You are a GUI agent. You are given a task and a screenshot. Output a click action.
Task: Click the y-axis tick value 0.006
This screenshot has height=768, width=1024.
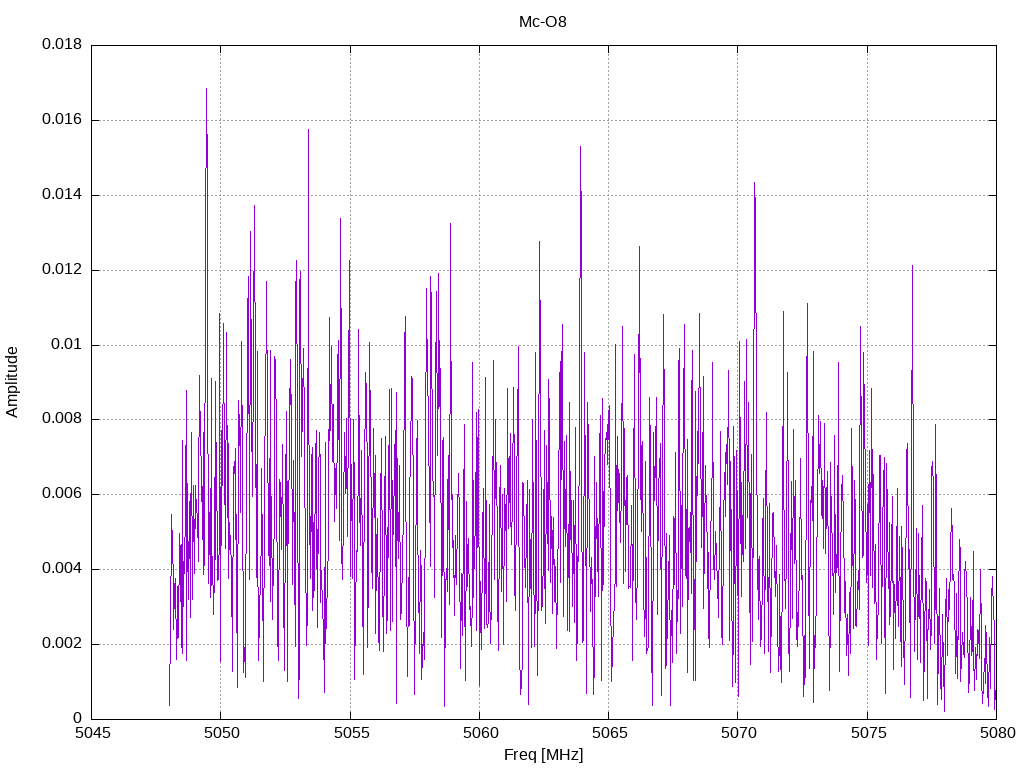point(62,494)
